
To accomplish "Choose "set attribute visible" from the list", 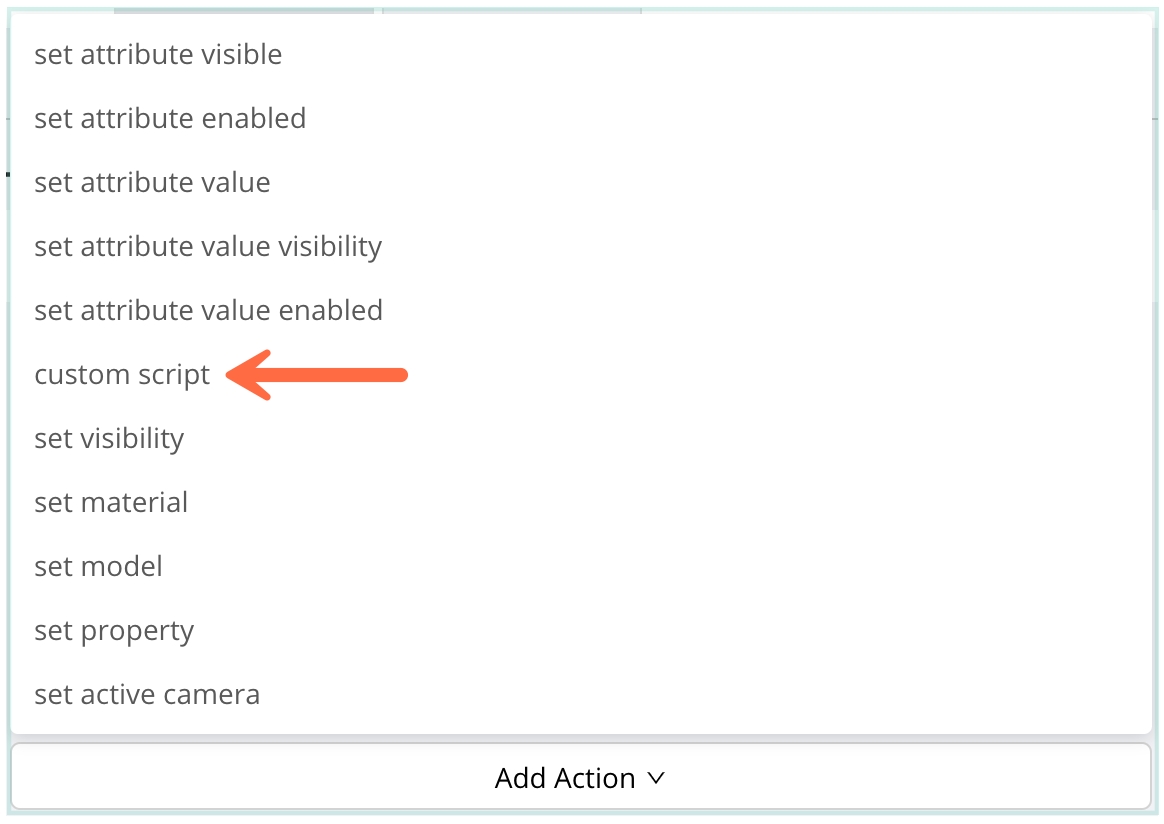I will point(158,55).
